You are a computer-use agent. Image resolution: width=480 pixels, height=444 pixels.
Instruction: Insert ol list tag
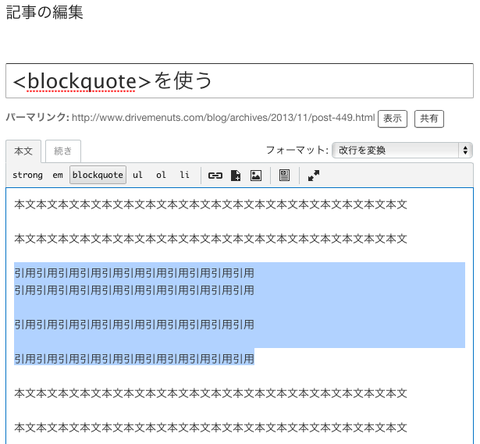161,175
